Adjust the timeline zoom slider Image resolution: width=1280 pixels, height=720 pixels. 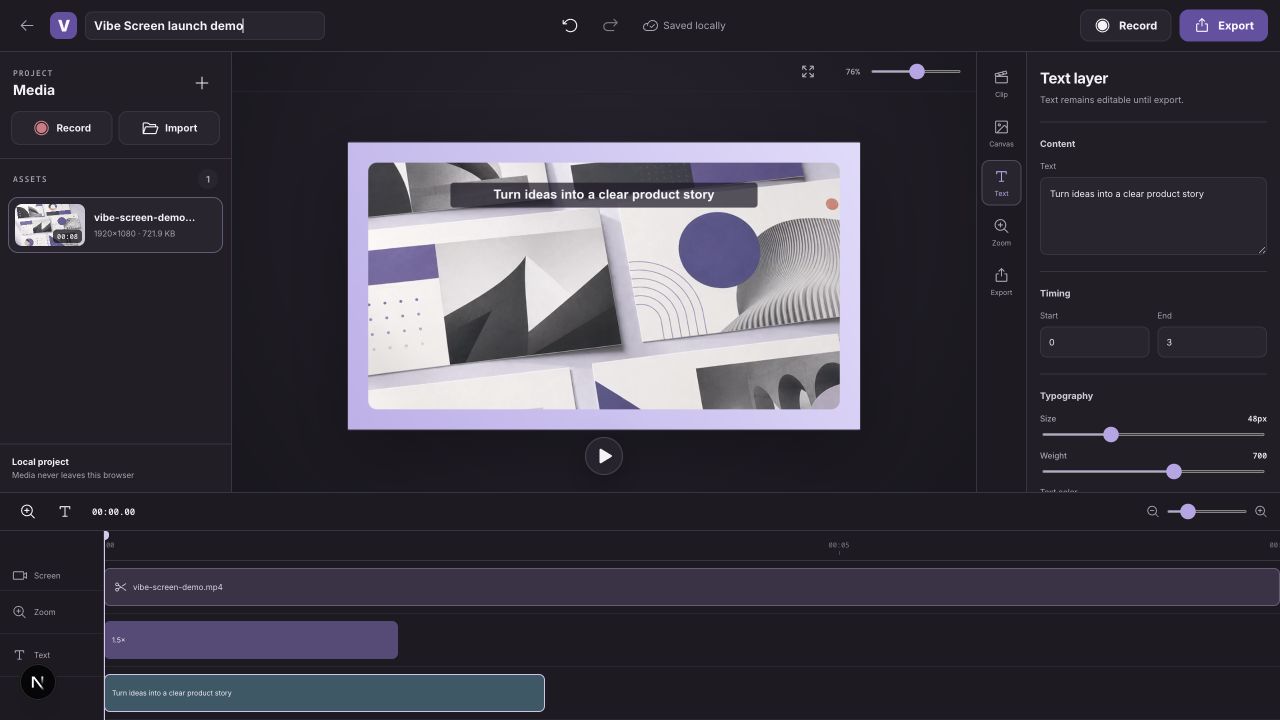[x=1206, y=512]
